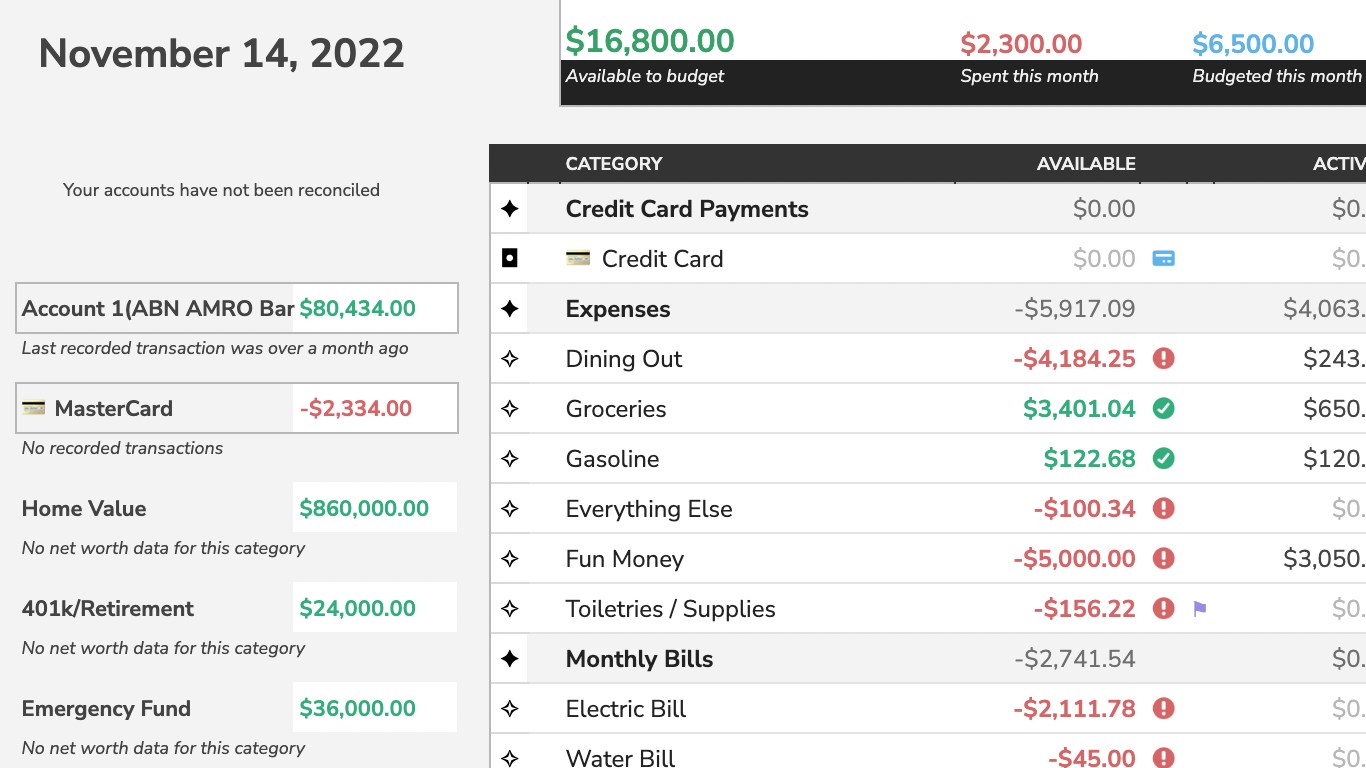Toggle the Dining Out row star marker

(510, 359)
